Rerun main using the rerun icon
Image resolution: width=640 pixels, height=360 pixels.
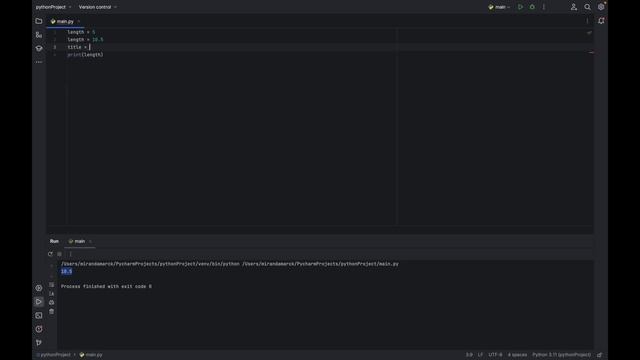pyautogui.click(x=50, y=254)
